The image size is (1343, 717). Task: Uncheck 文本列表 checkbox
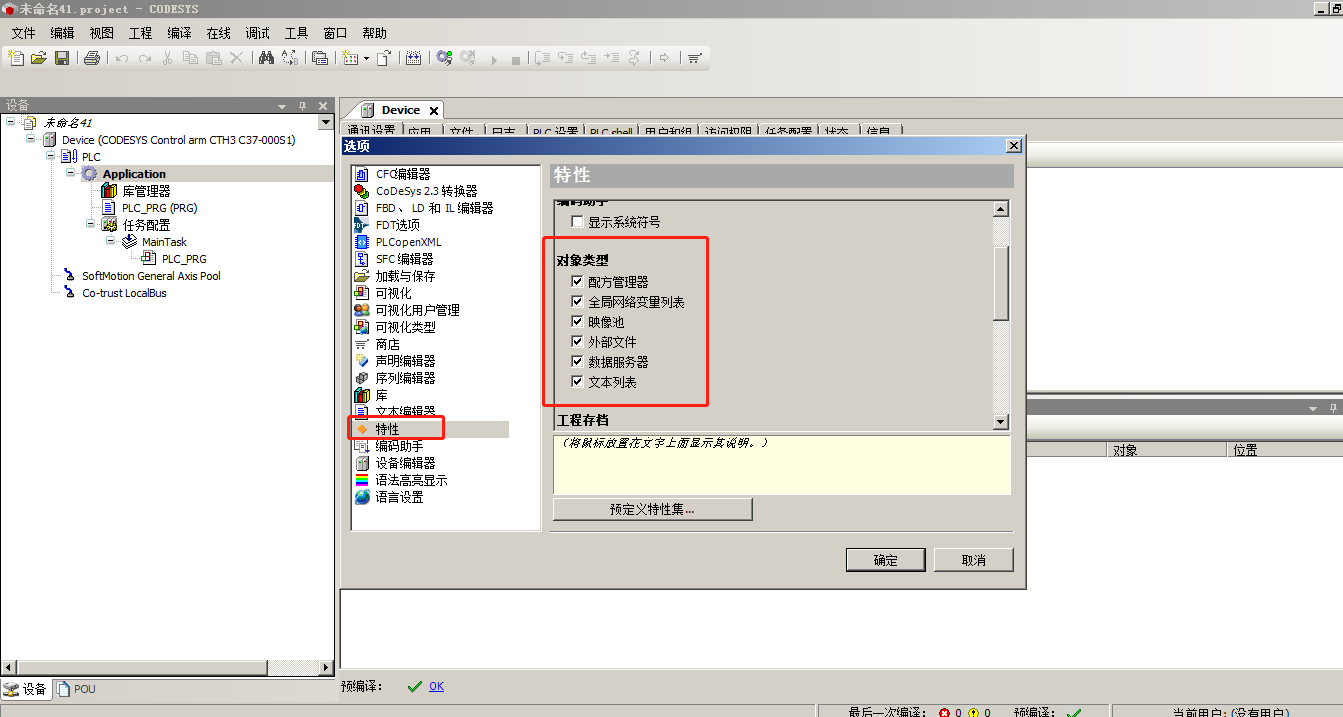pyautogui.click(x=577, y=381)
